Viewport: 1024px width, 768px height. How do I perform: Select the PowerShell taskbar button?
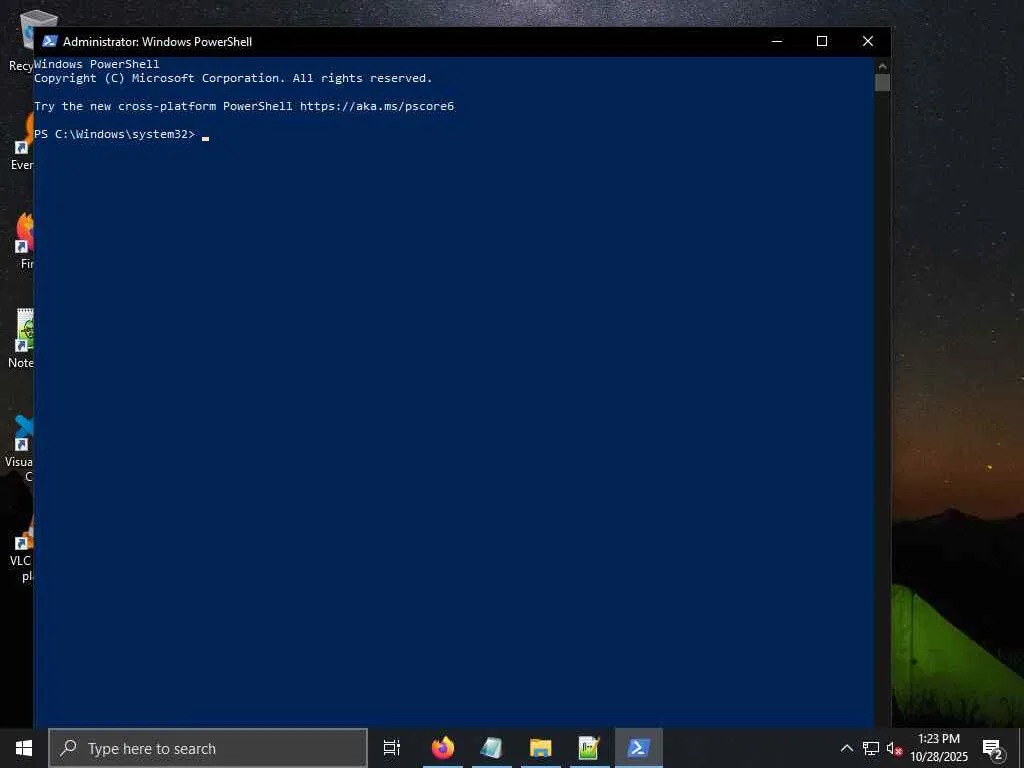pos(639,748)
